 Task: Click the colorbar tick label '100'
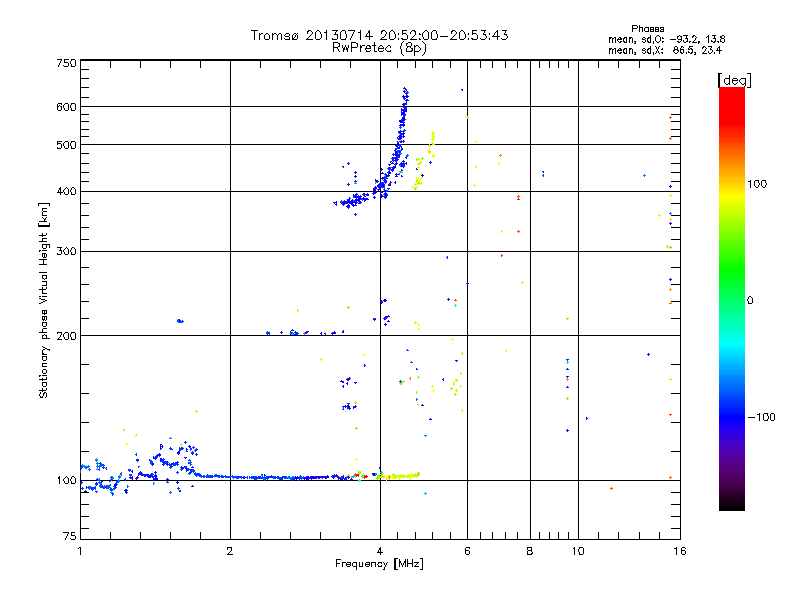point(757,184)
